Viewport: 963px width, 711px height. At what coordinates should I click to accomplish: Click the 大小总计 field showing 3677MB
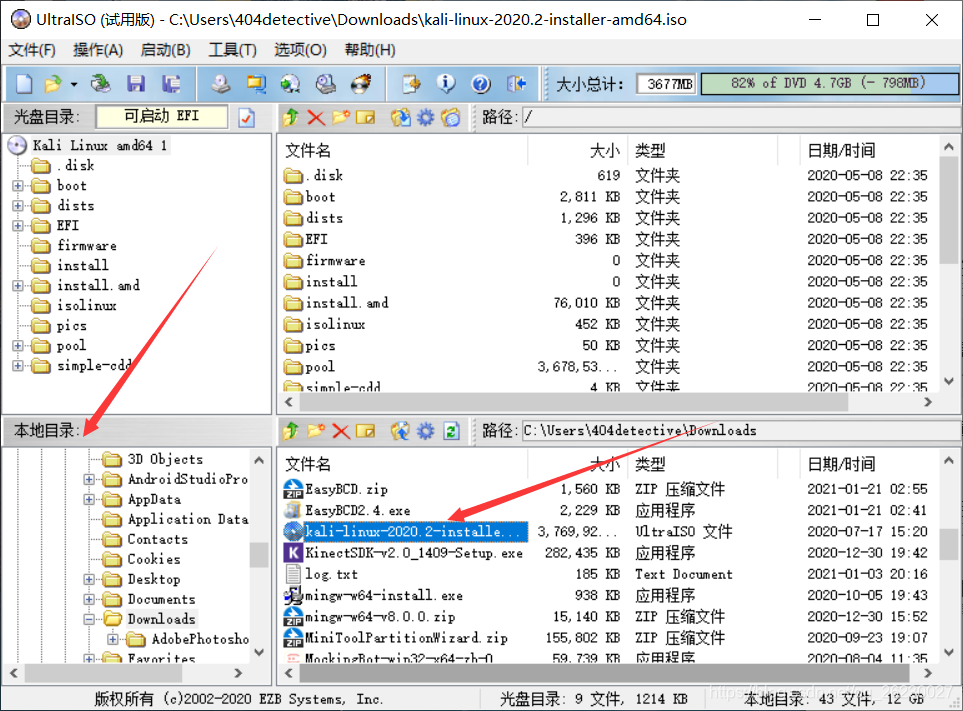coord(666,84)
